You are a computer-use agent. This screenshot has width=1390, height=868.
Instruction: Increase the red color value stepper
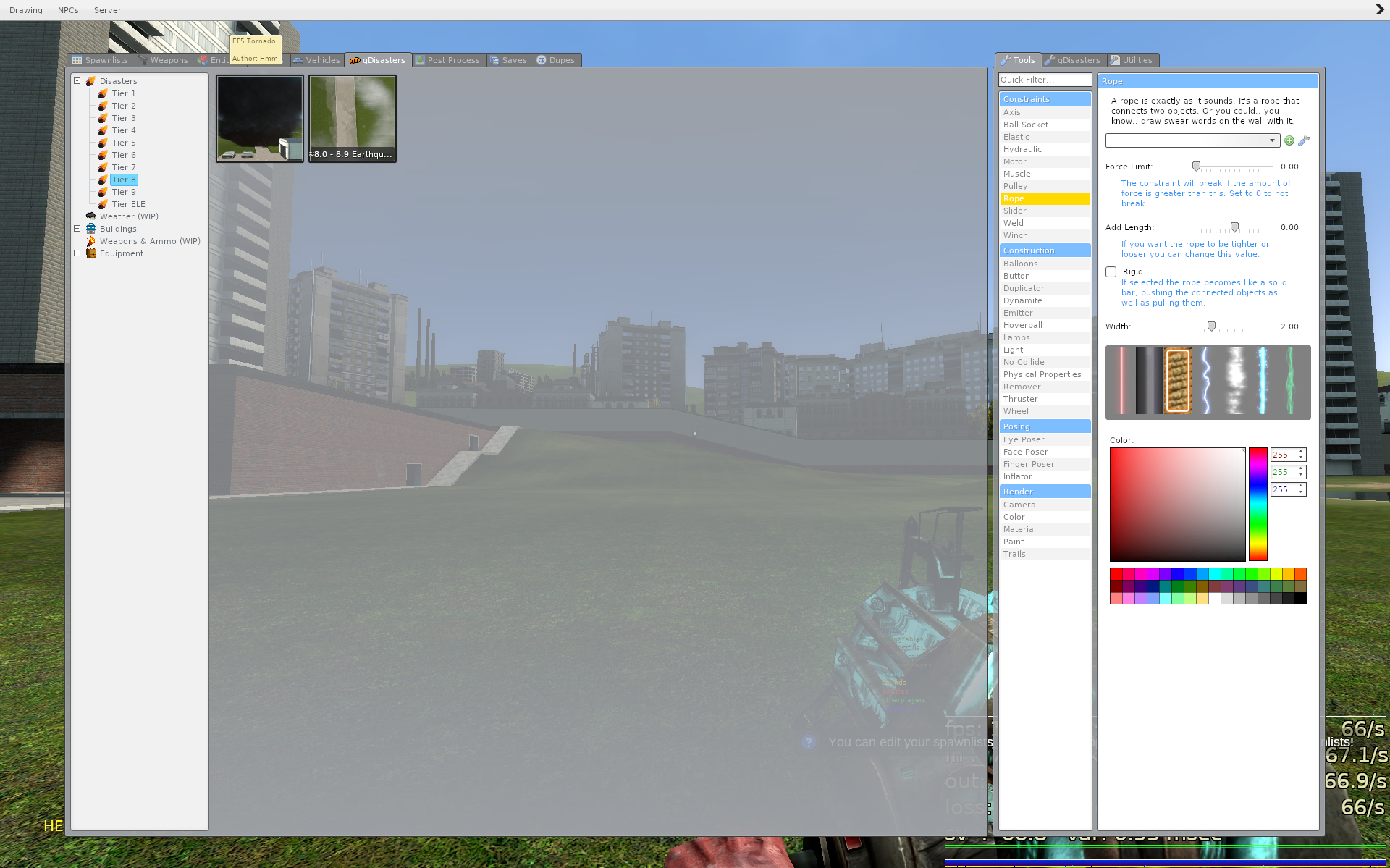(1301, 452)
